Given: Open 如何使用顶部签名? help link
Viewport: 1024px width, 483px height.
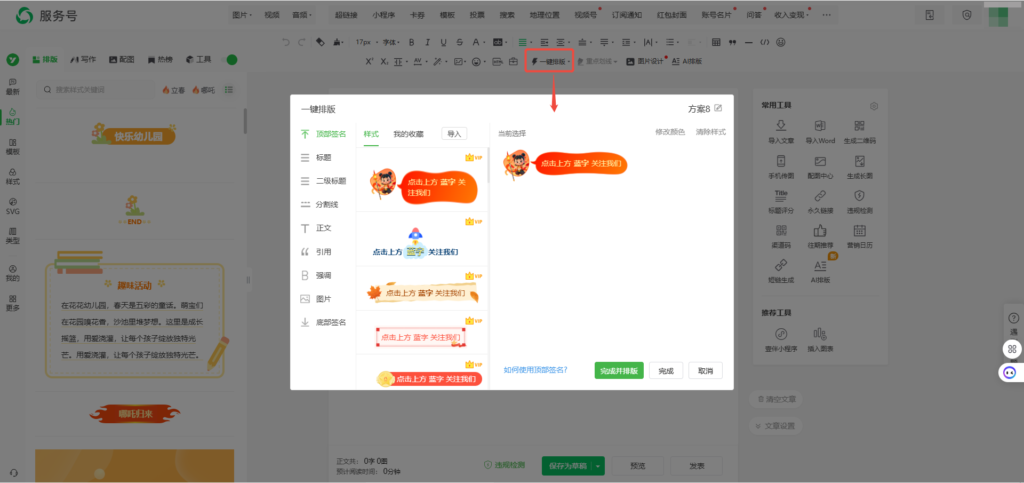Looking at the screenshot, I should point(536,370).
